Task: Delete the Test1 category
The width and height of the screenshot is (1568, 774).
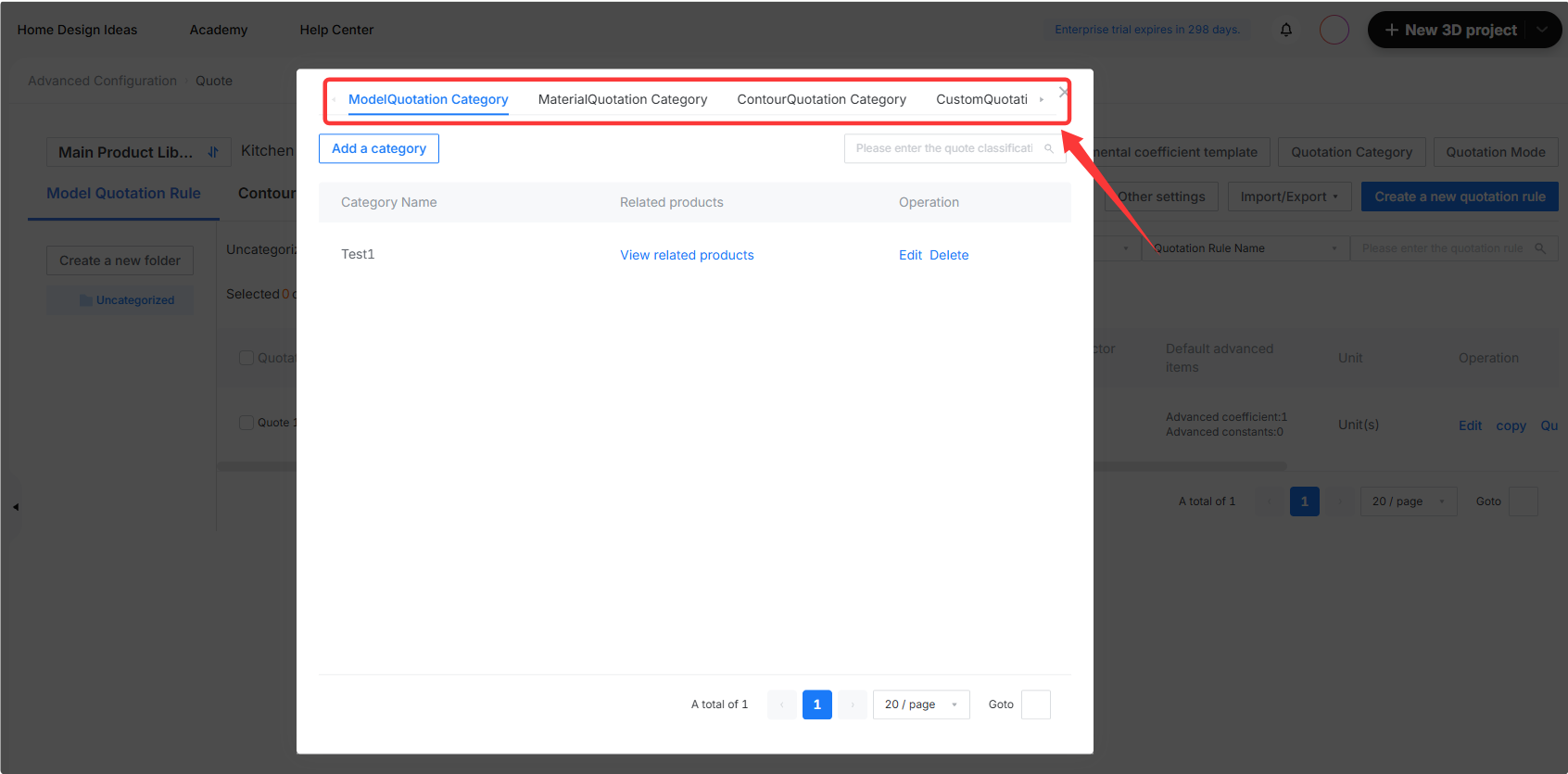Action: pos(949,255)
